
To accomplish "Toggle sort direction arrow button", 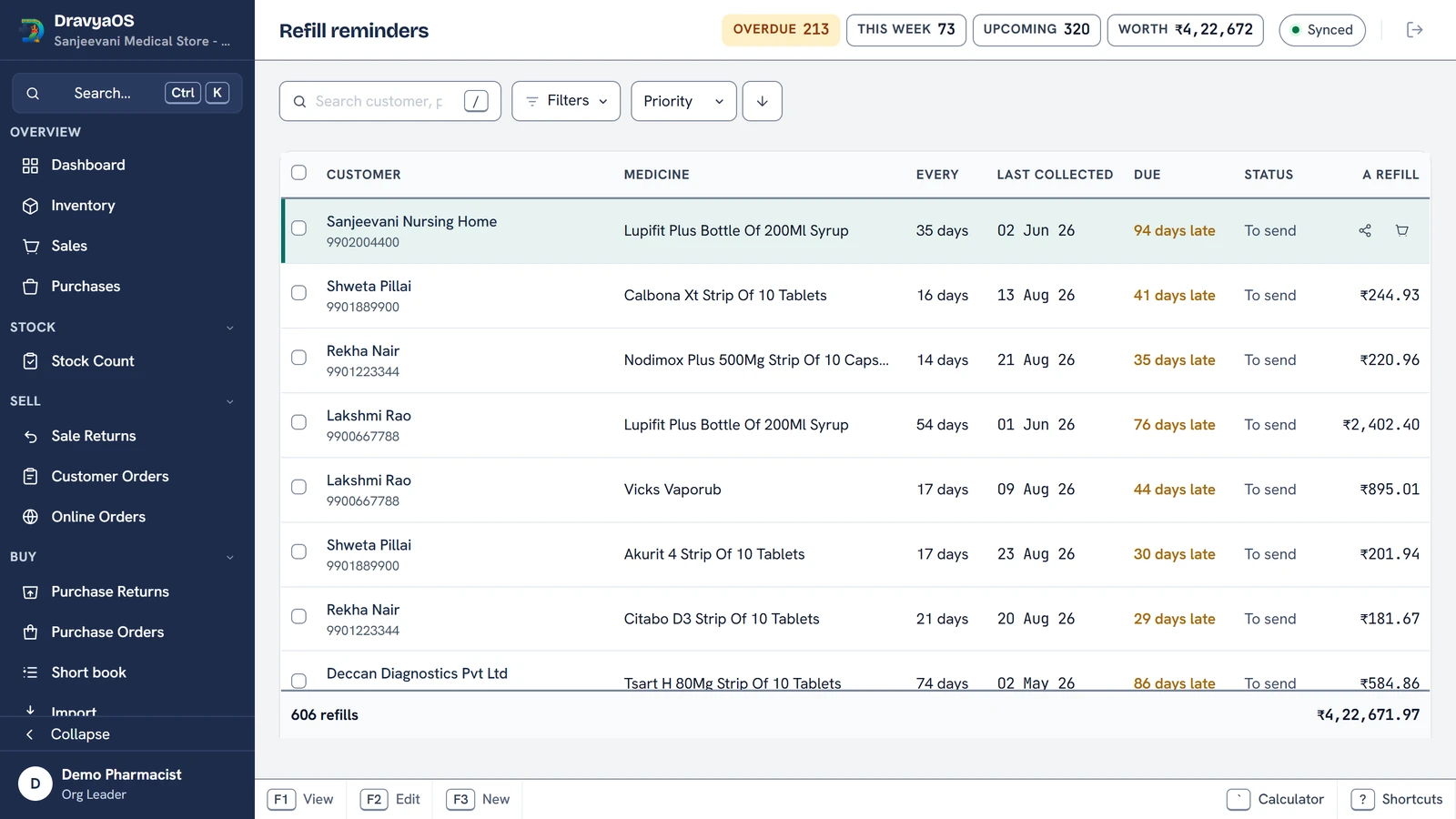I will pyautogui.click(x=763, y=101).
